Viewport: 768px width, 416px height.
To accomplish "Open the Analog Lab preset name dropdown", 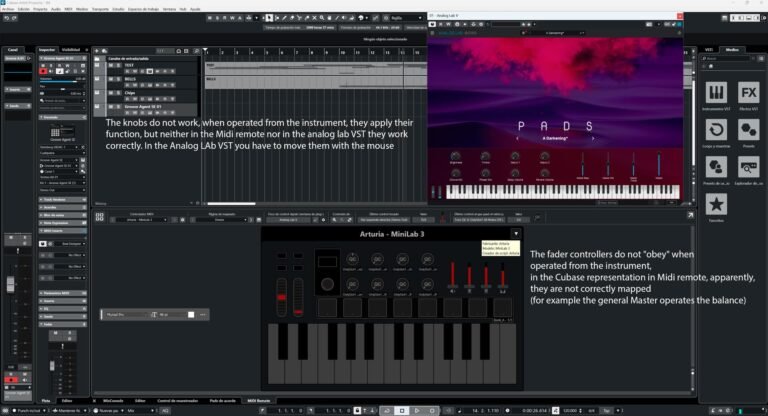I will click(x=555, y=33).
